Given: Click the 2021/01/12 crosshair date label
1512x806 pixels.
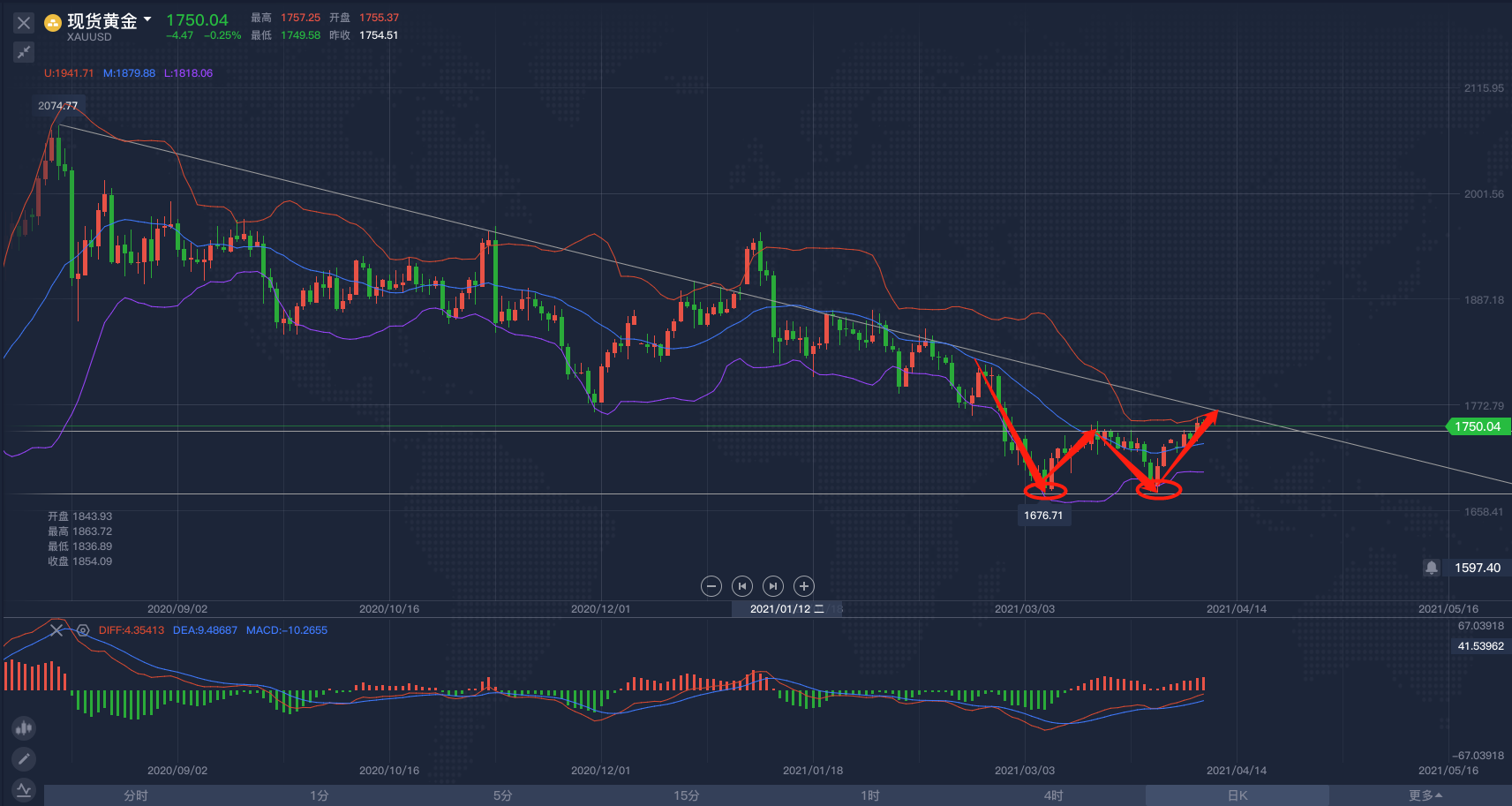Looking at the screenshot, I should tap(787, 609).
